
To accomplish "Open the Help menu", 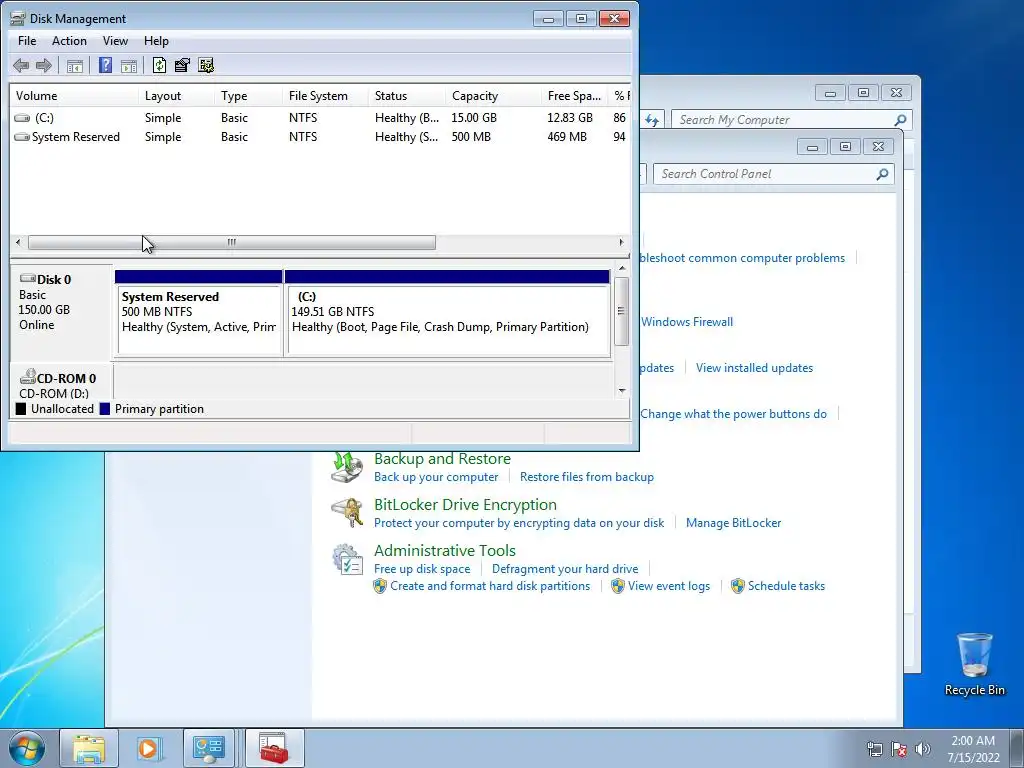I will pos(156,40).
